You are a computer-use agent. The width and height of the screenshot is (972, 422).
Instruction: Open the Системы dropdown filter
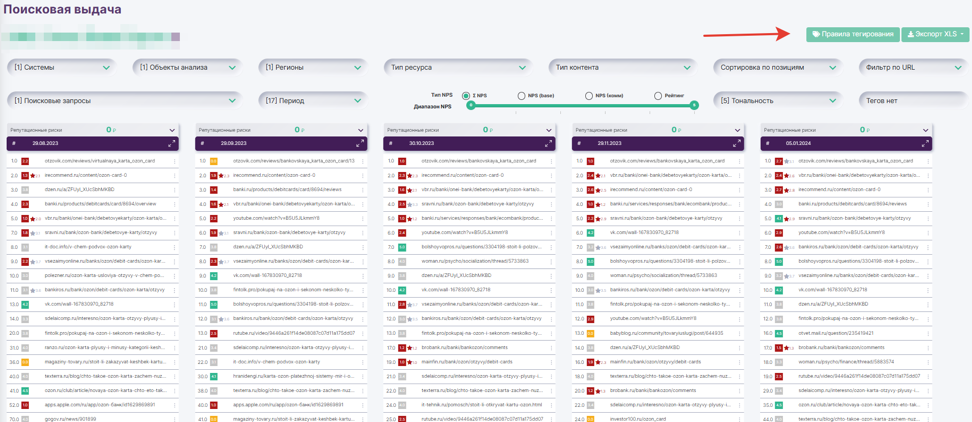tap(60, 68)
